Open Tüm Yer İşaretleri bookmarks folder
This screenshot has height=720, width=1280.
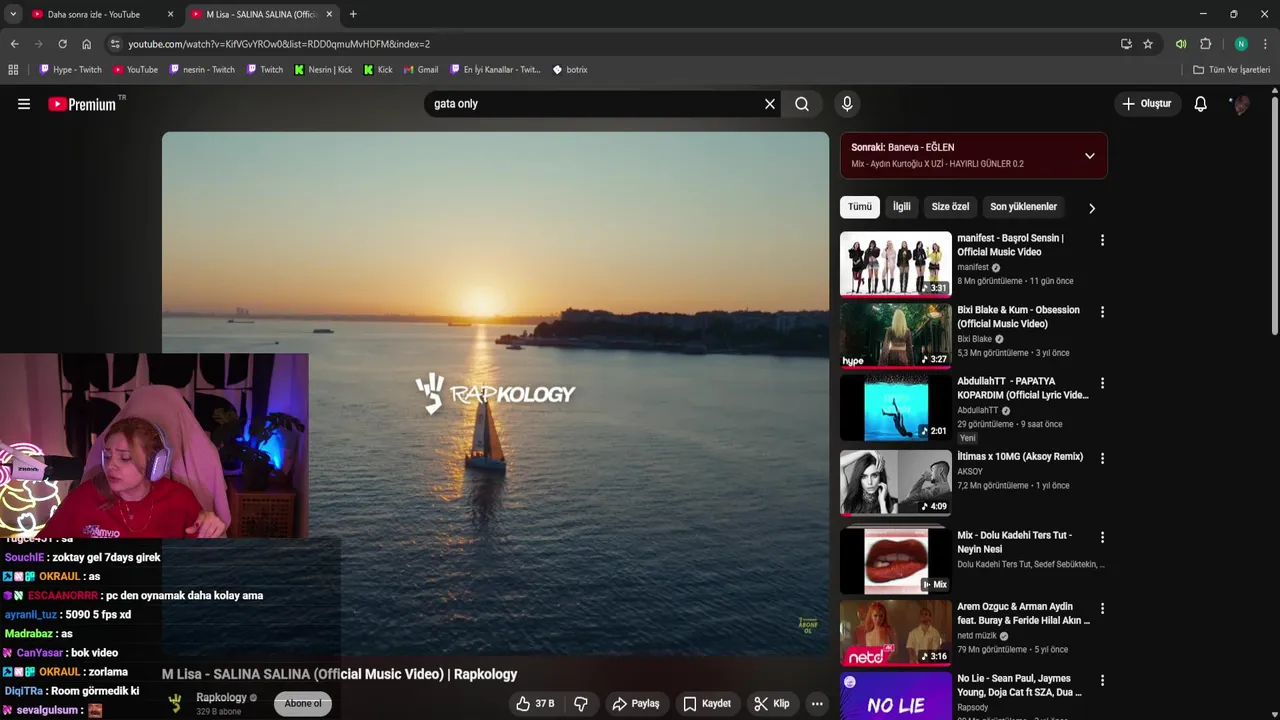tap(1232, 70)
